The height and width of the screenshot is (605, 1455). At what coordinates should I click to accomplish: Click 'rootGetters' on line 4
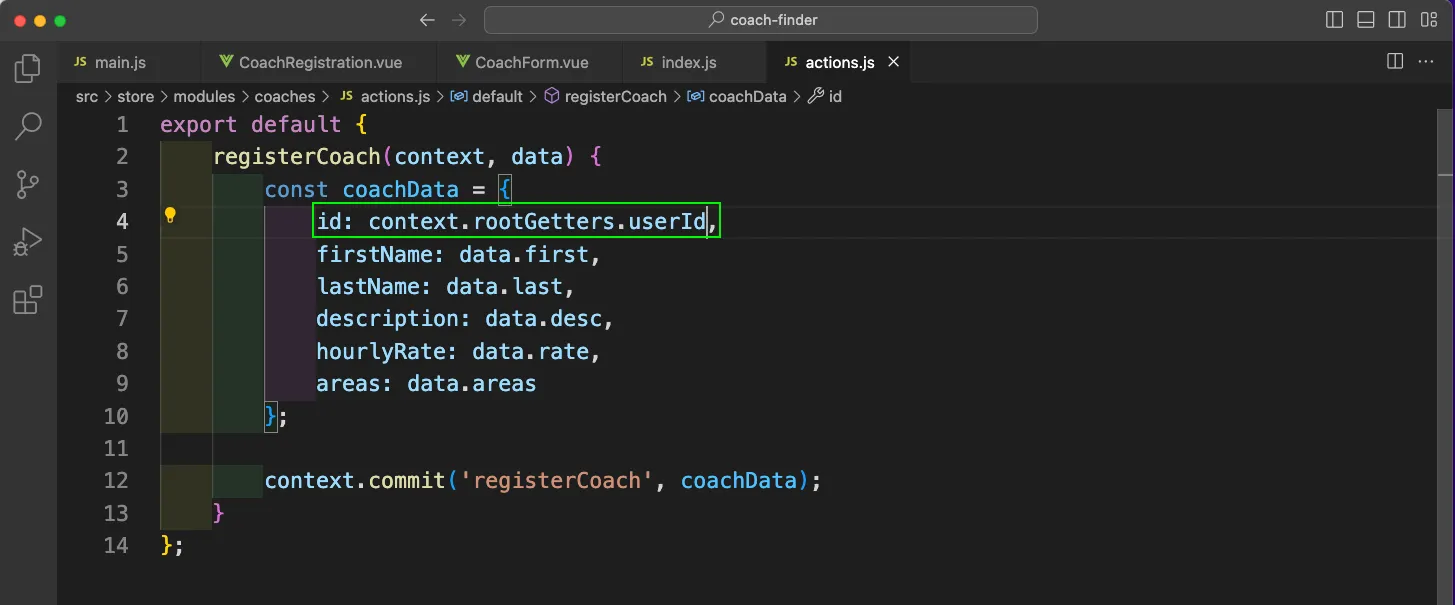[x=544, y=222]
